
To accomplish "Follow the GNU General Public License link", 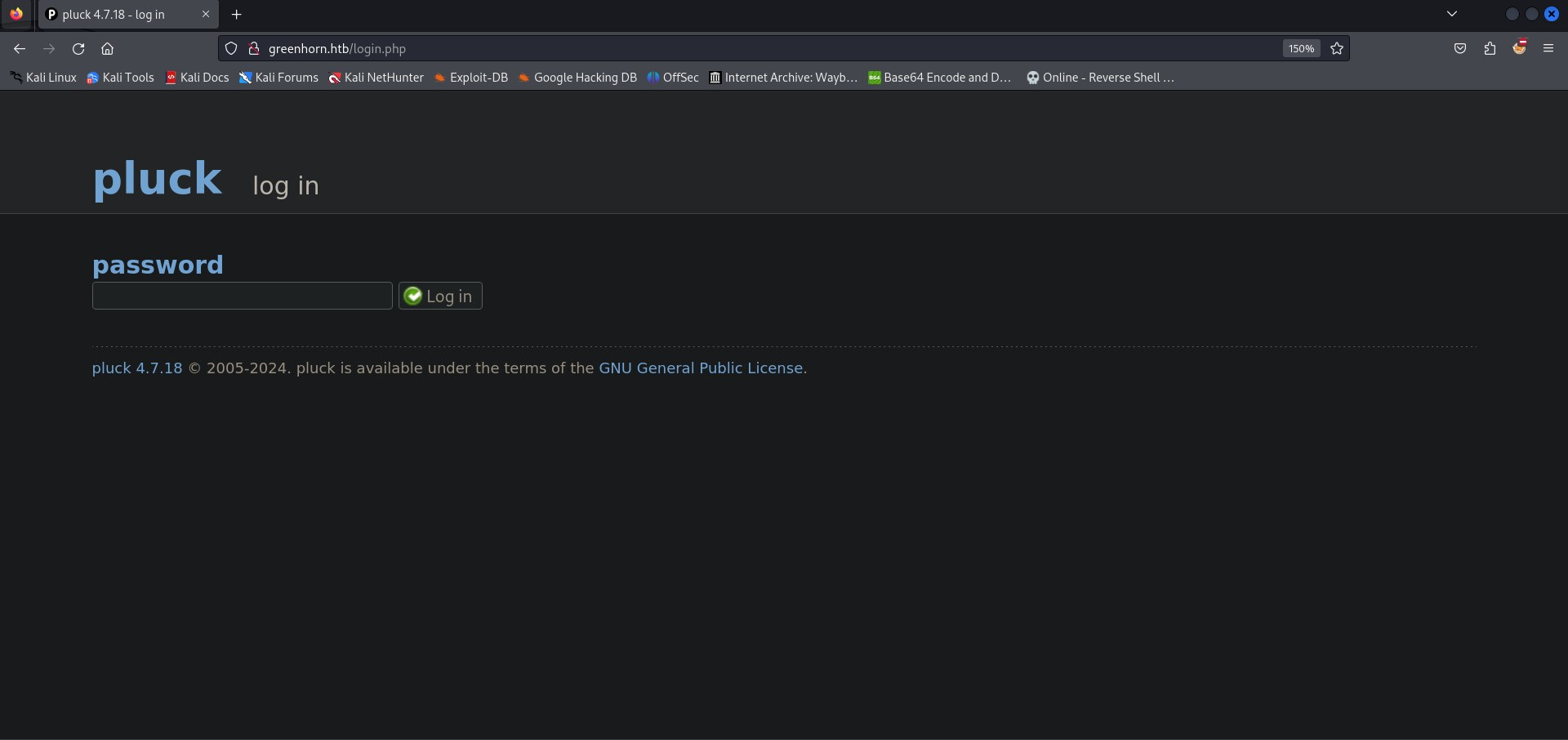I will point(701,368).
